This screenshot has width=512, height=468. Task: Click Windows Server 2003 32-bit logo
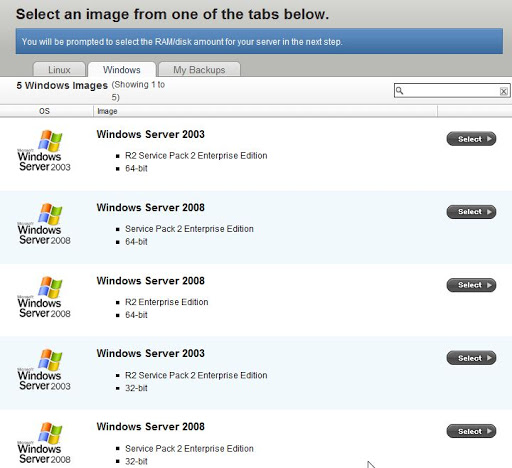[44, 370]
